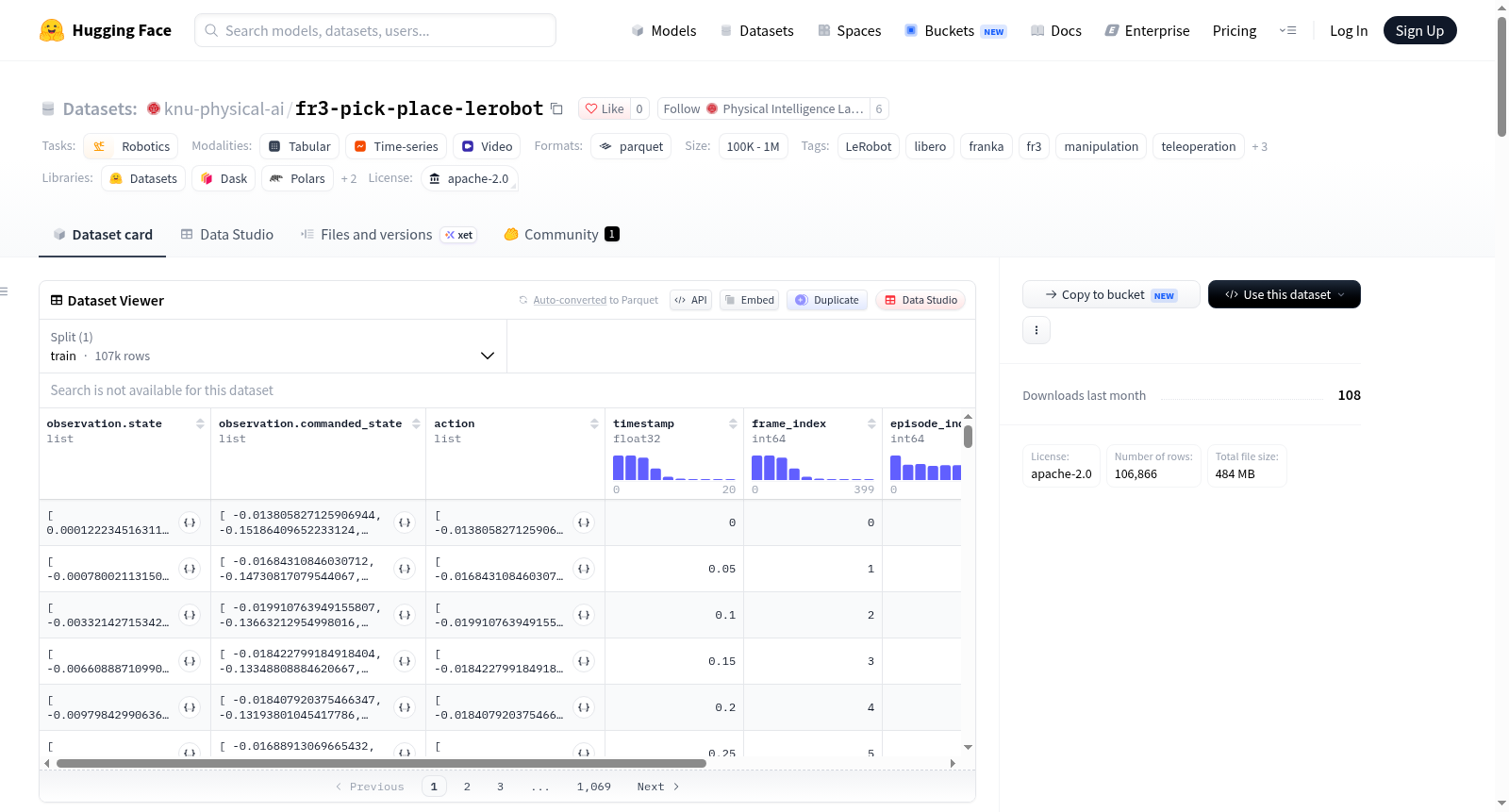Expand observation.commanded_state cell starting -0.01684310846030712
Image resolution: width=1509 pixels, height=812 pixels.
tap(405, 569)
